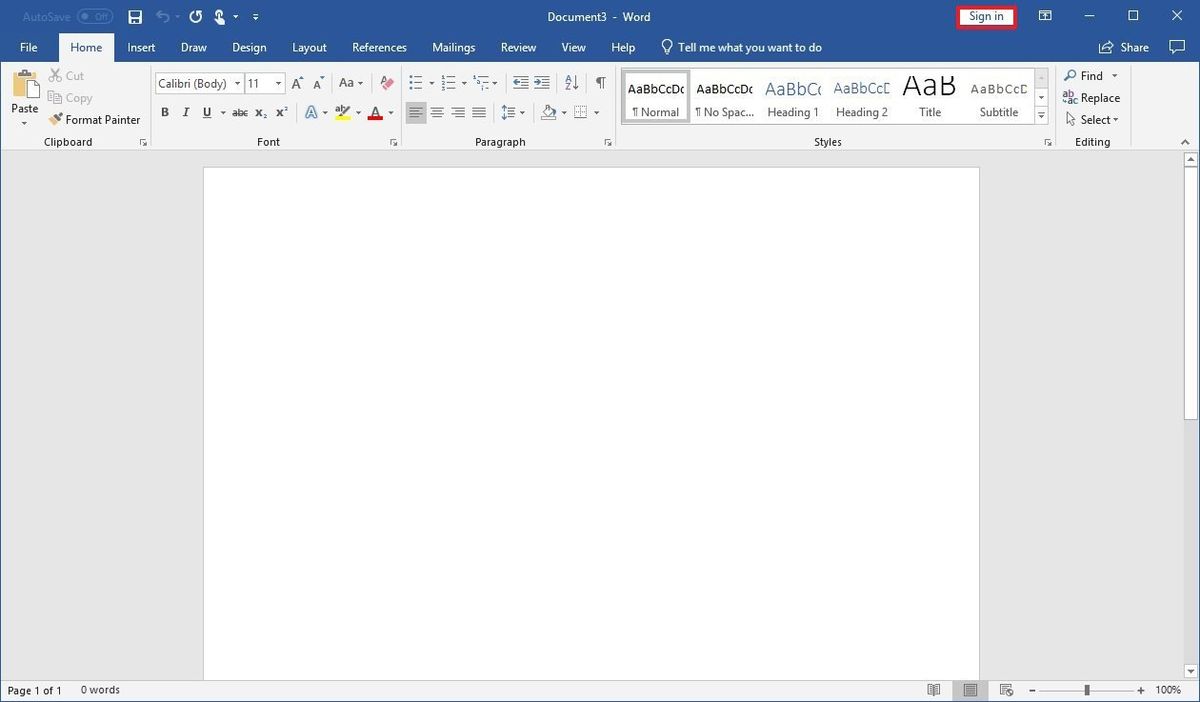Apply the Heading 1 style

click(x=792, y=95)
